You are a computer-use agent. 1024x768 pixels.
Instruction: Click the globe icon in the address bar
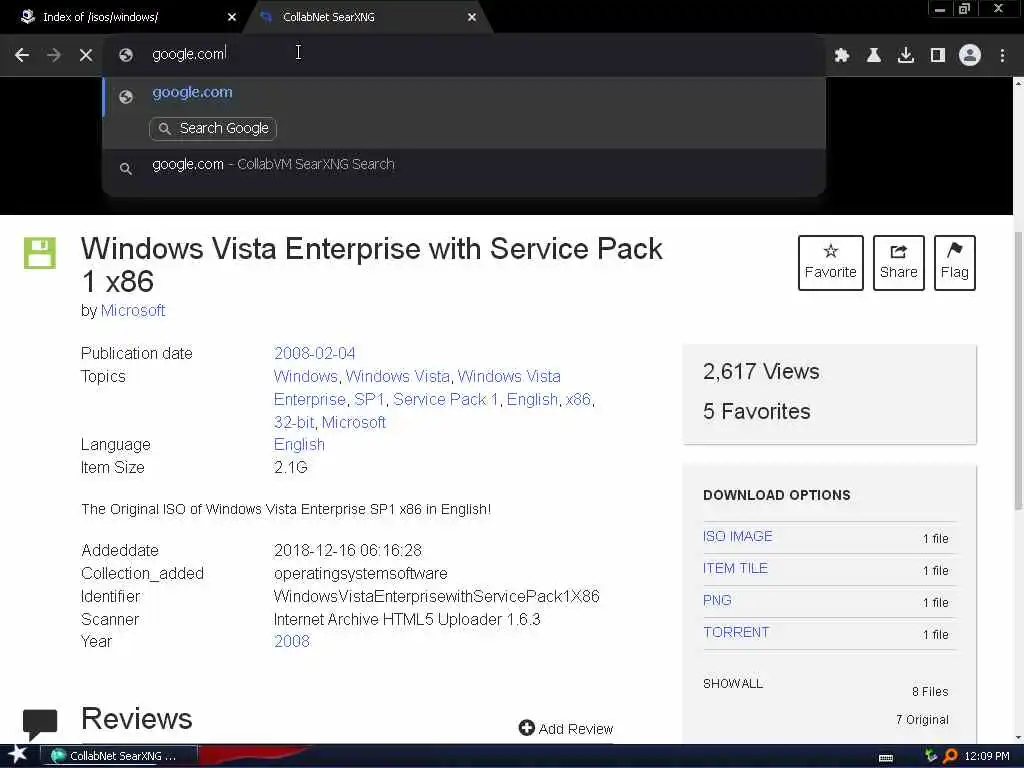coord(126,55)
